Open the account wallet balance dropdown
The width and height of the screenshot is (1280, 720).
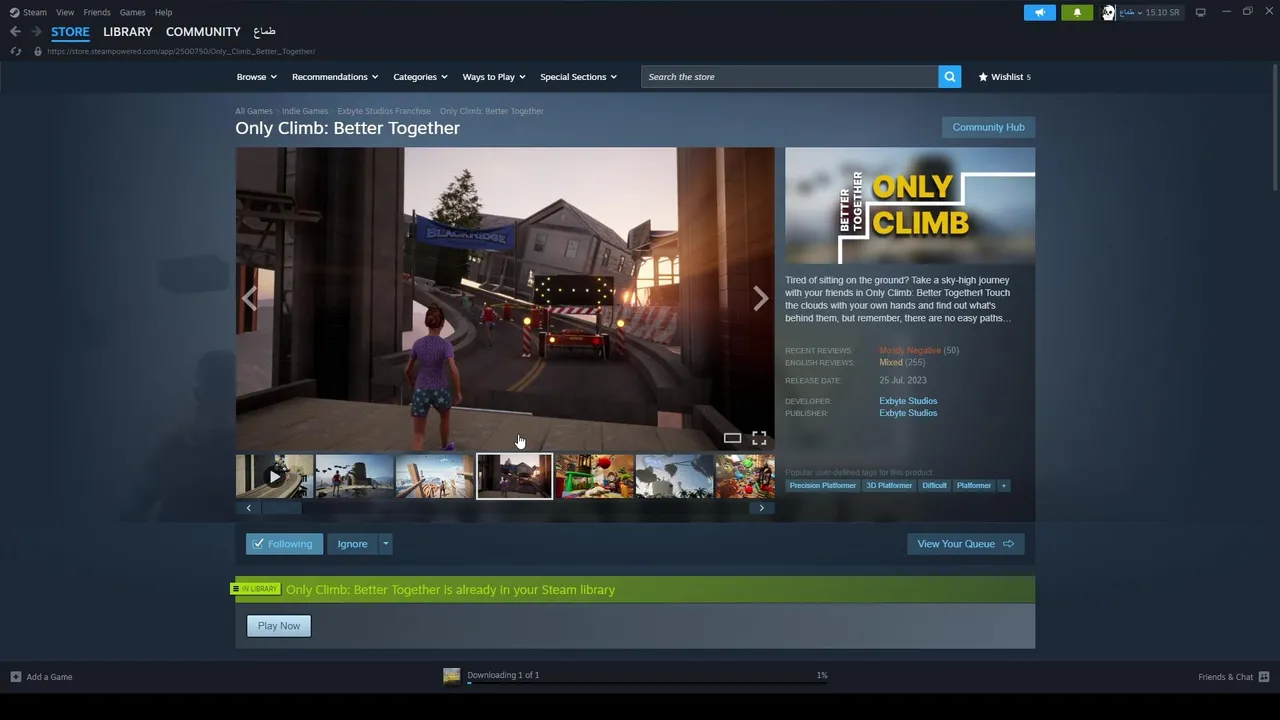coord(1149,12)
